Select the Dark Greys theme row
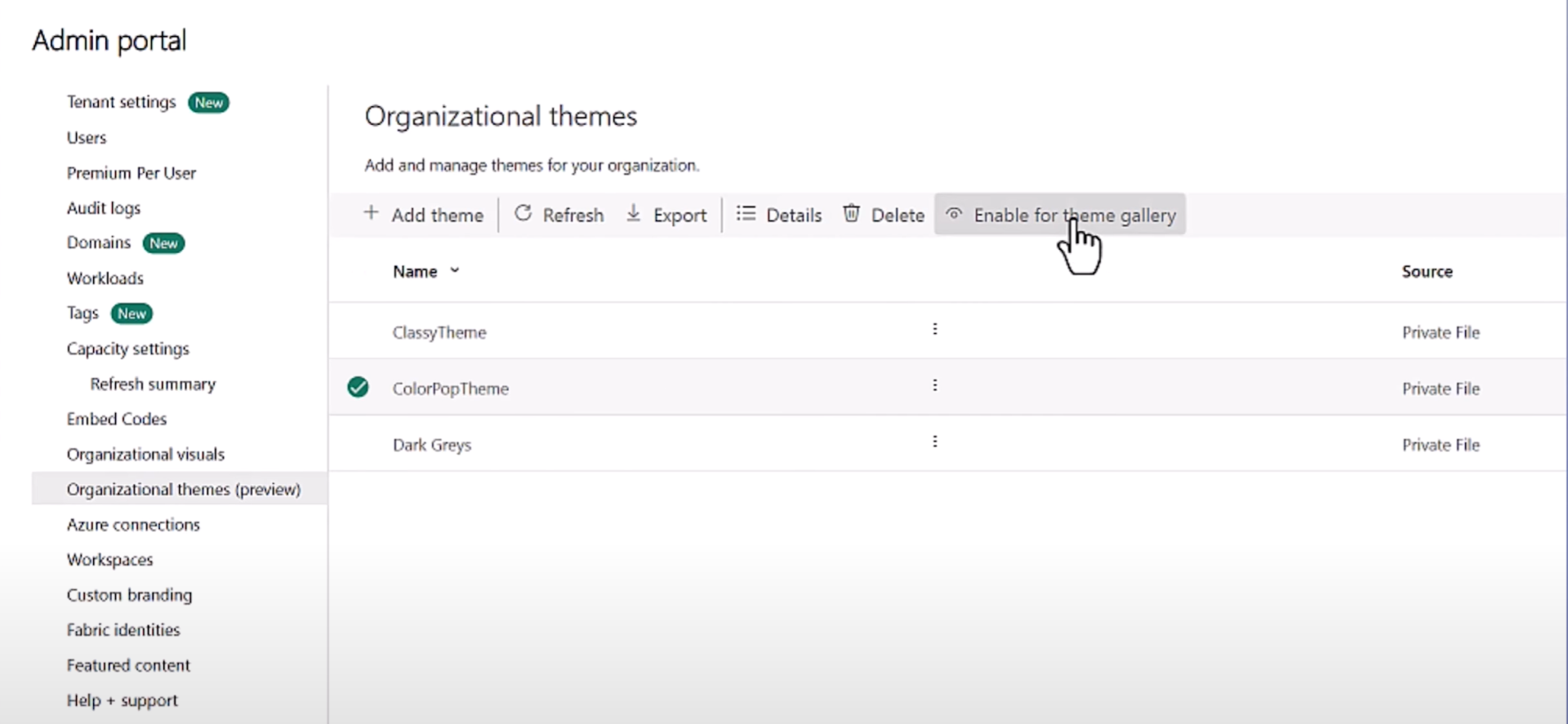The height and width of the screenshot is (724, 1568). pyautogui.click(x=432, y=446)
